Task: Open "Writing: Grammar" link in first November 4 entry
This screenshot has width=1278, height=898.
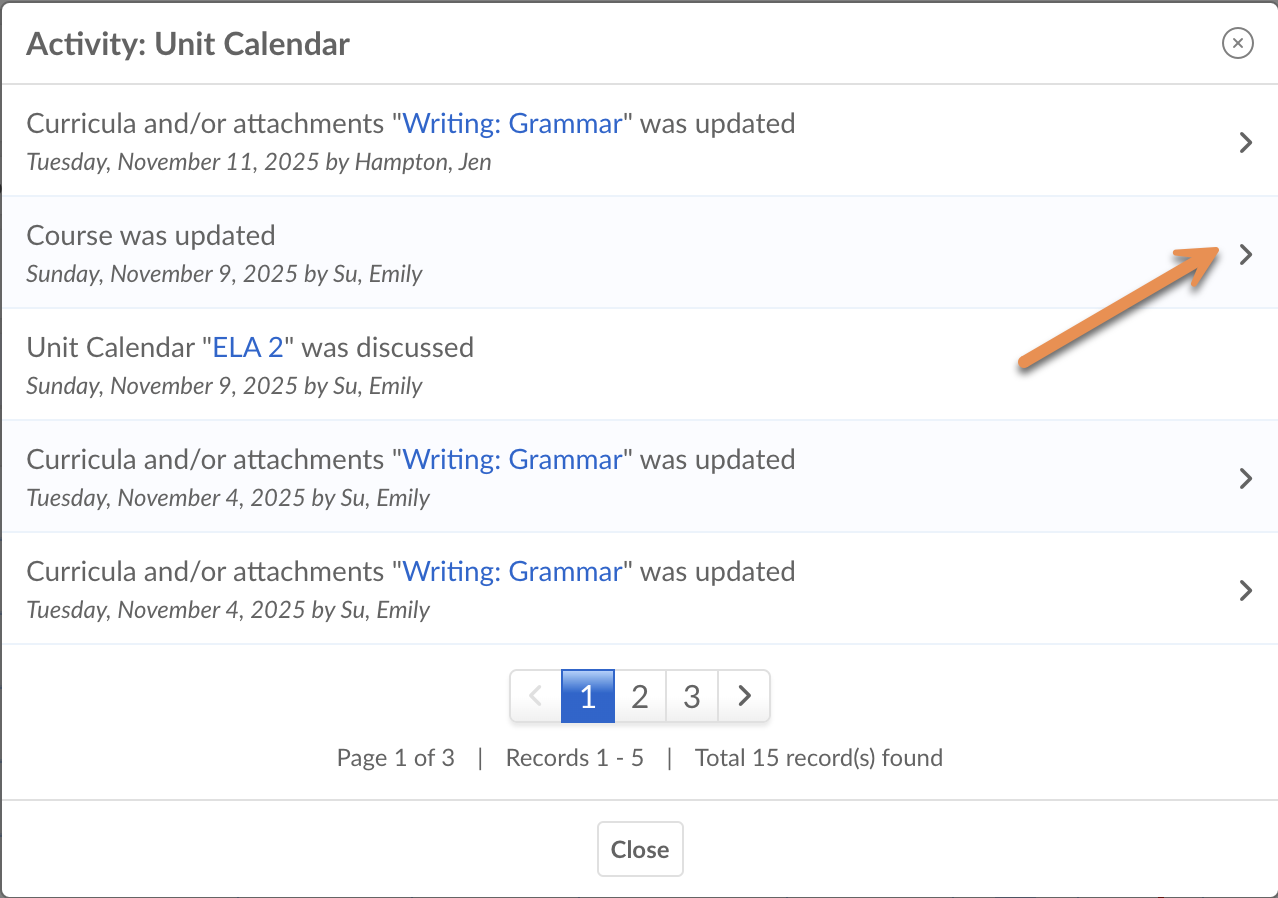Action: 511,460
